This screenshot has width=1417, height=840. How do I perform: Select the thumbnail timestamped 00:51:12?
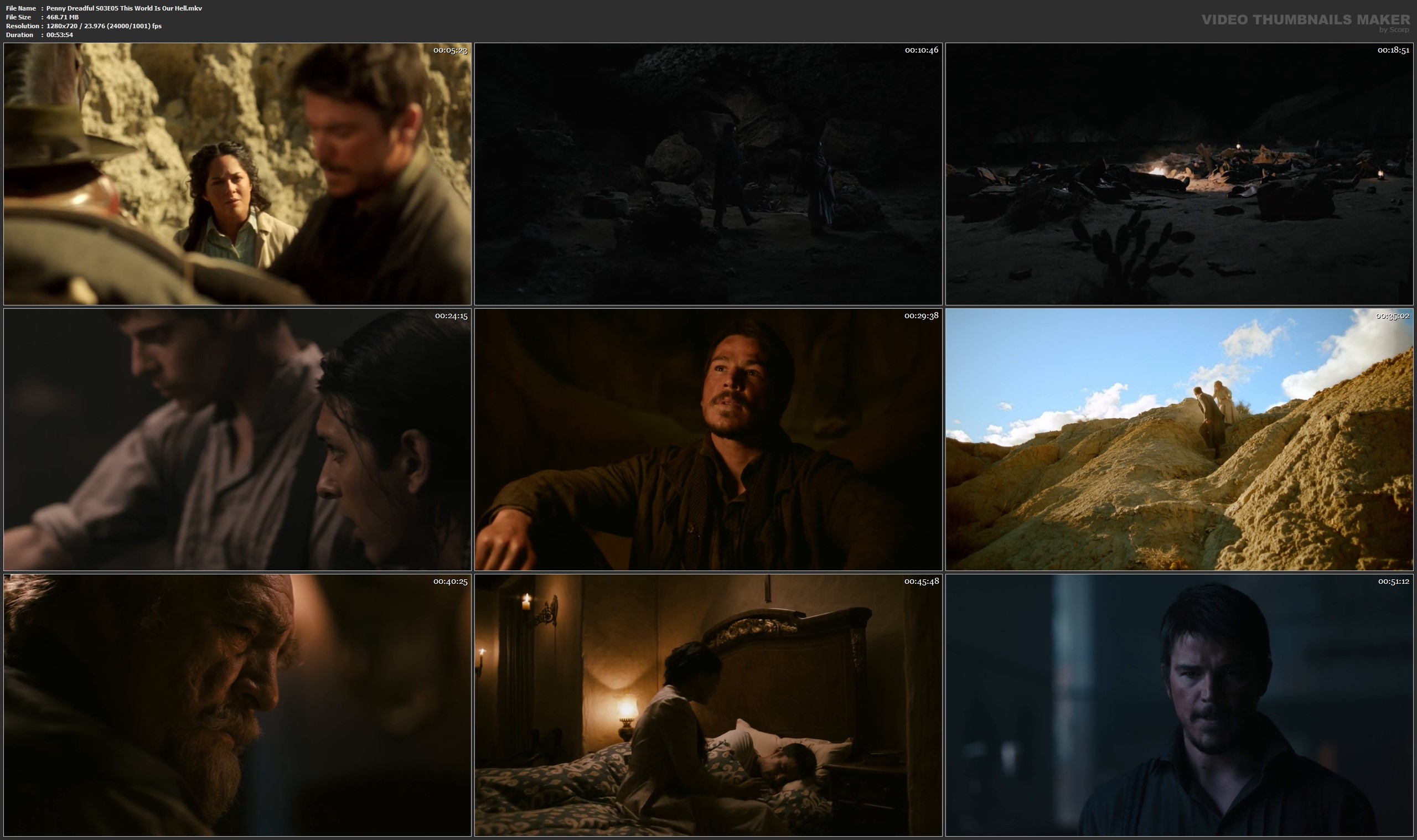(1179, 706)
